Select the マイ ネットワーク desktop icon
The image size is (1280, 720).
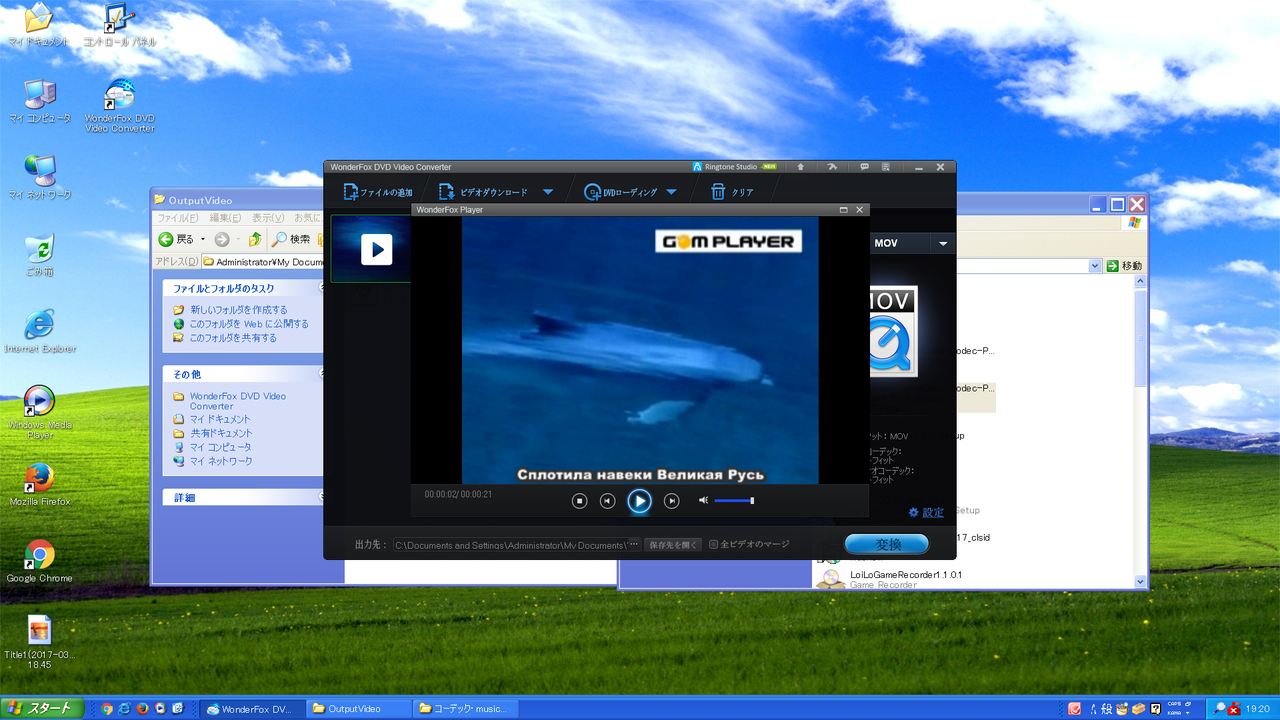(x=39, y=178)
